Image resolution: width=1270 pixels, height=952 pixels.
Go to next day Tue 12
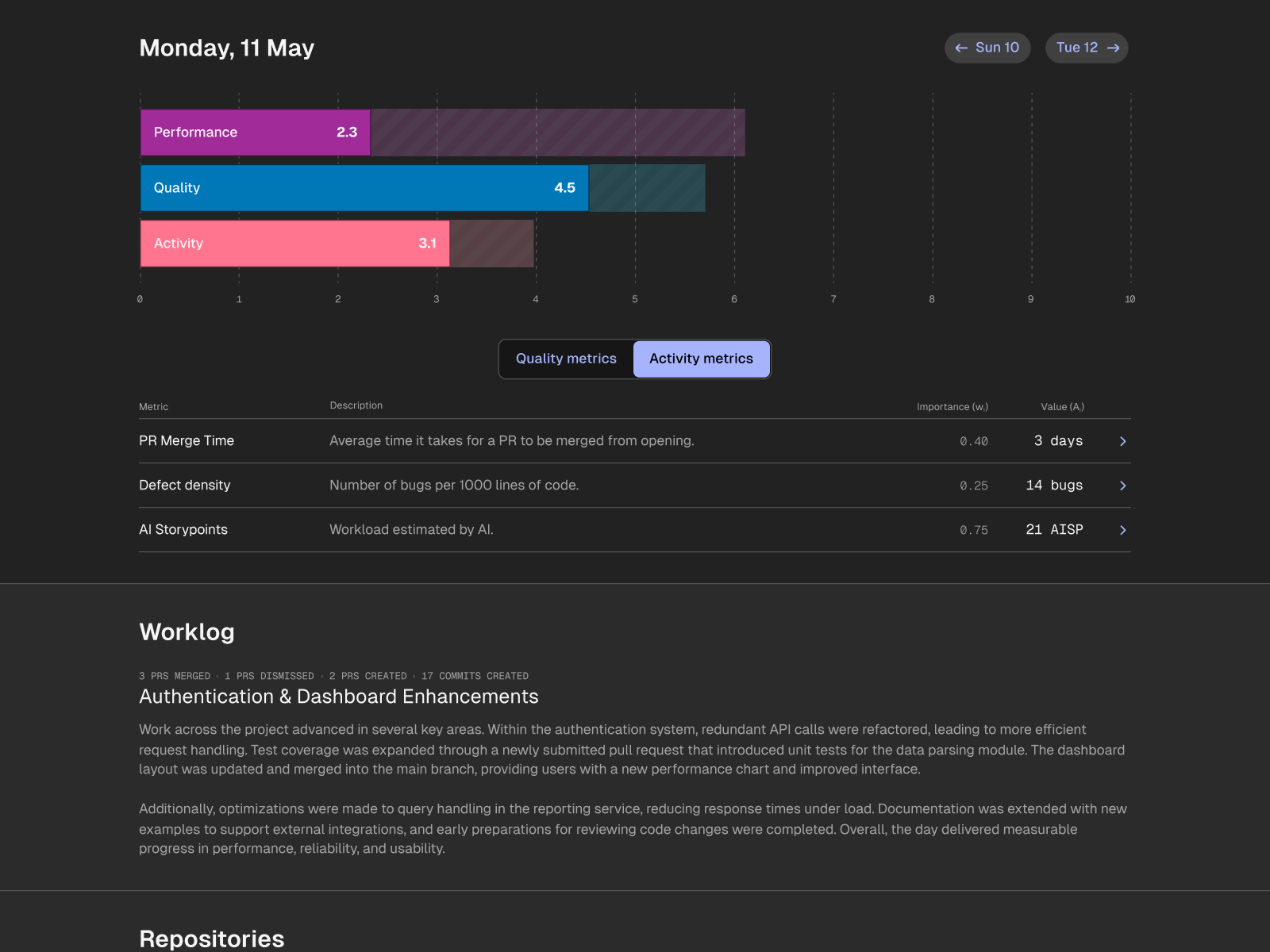coord(1087,48)
